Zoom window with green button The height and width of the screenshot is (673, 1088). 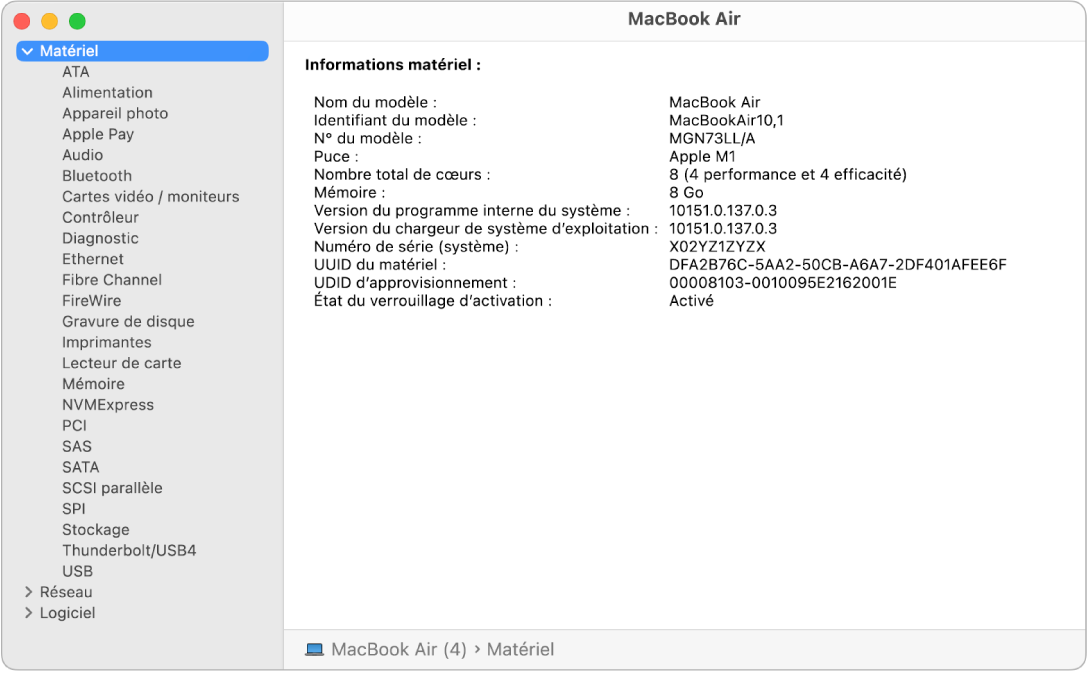click(78, 22)
